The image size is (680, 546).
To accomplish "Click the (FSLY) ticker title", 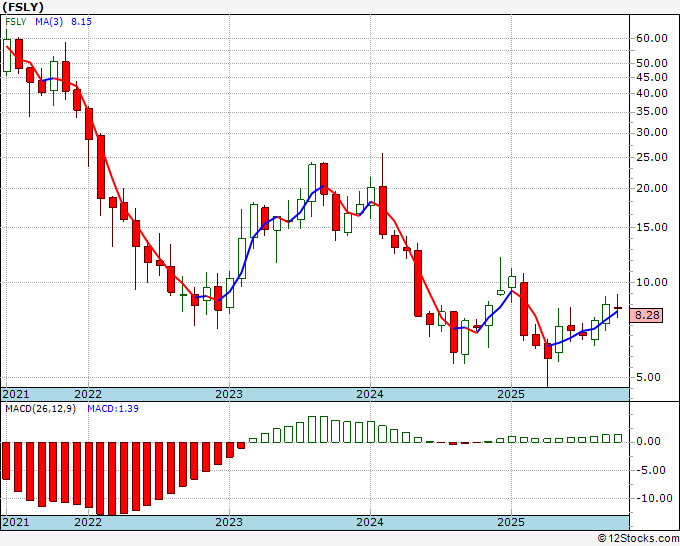I will (23, 7).
